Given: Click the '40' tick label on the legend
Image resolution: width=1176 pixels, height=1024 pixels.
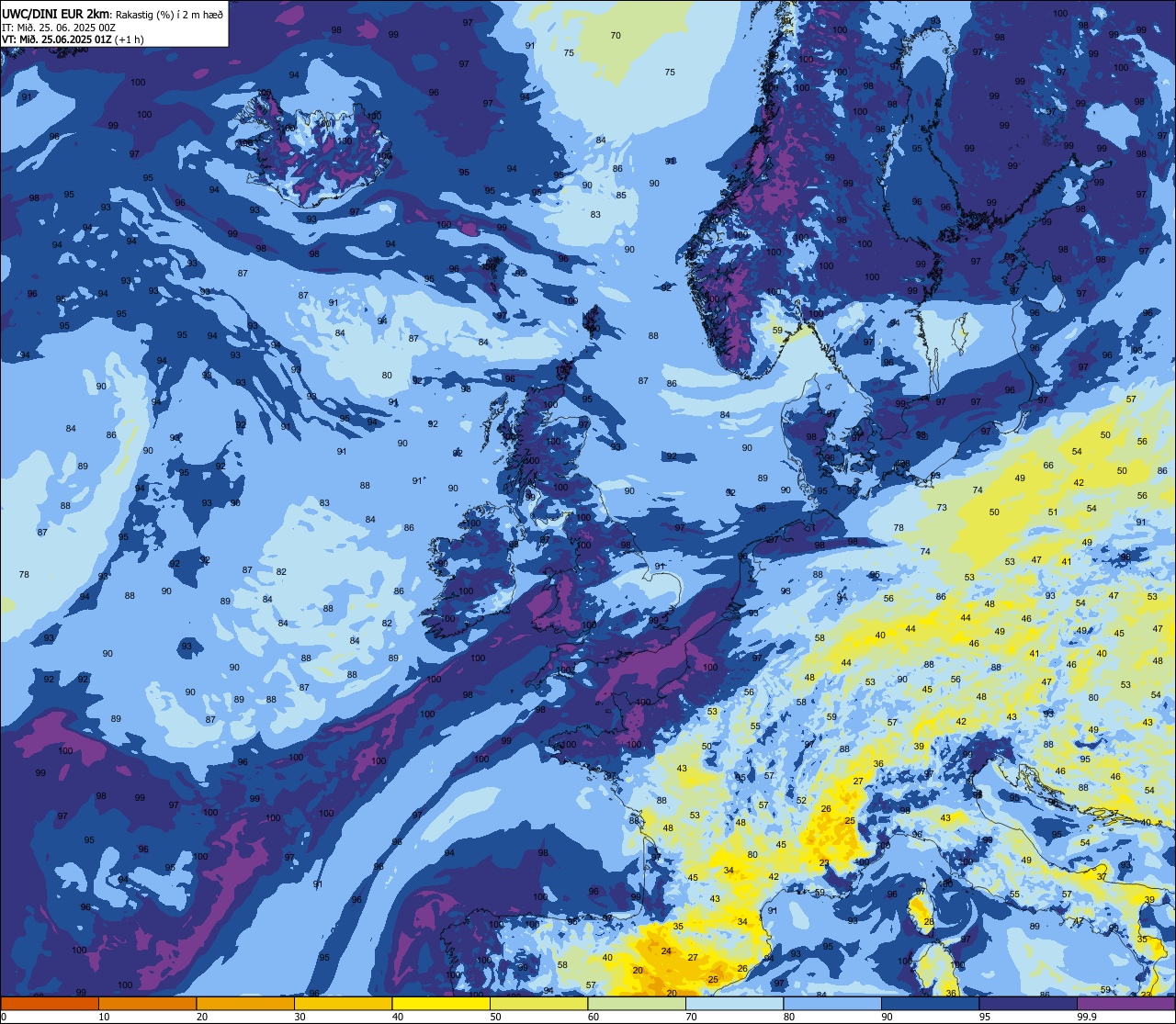Looking at the screenshot, I should point(398,1017).
